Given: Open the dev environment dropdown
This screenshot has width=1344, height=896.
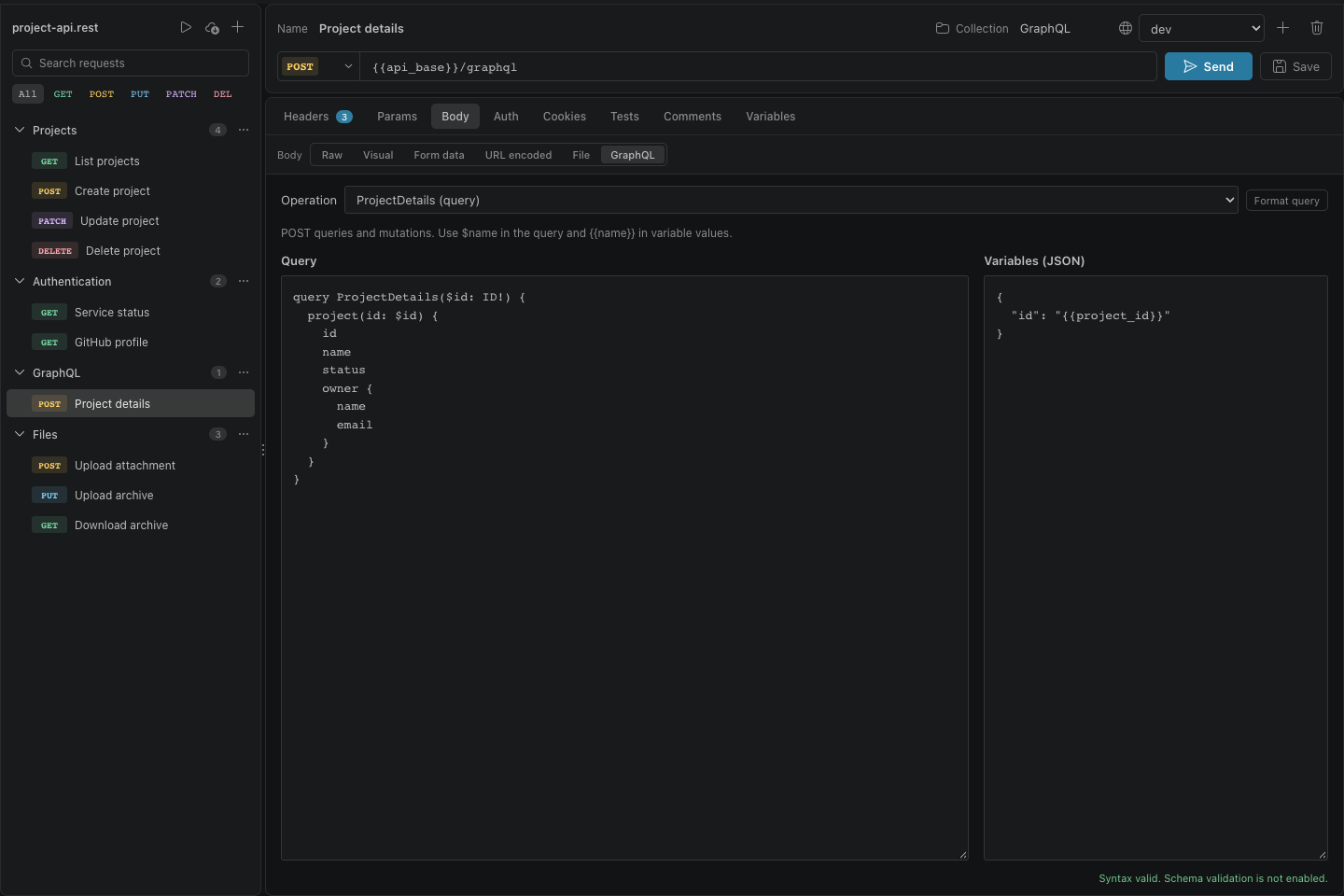Looking at the screenshot, I should point(1201,29).
